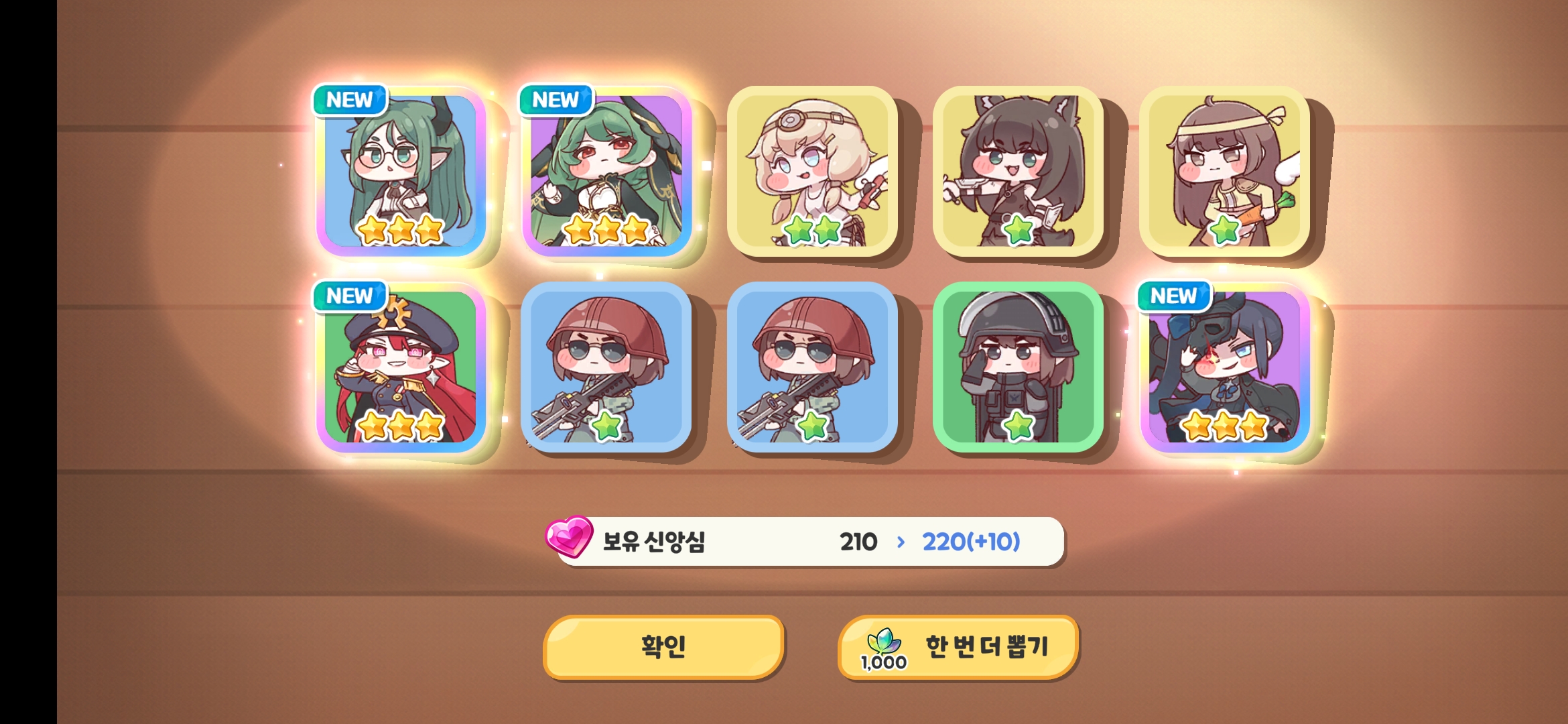
Task: Tap the blonde goggles girl card
Action: (812, 171)
